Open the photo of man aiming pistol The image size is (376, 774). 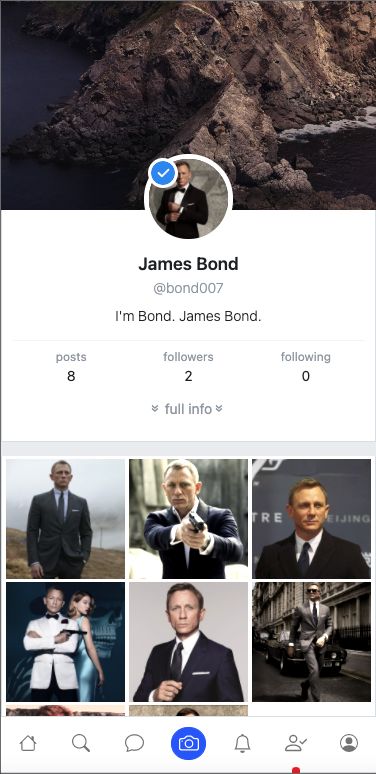pos(188,519)
